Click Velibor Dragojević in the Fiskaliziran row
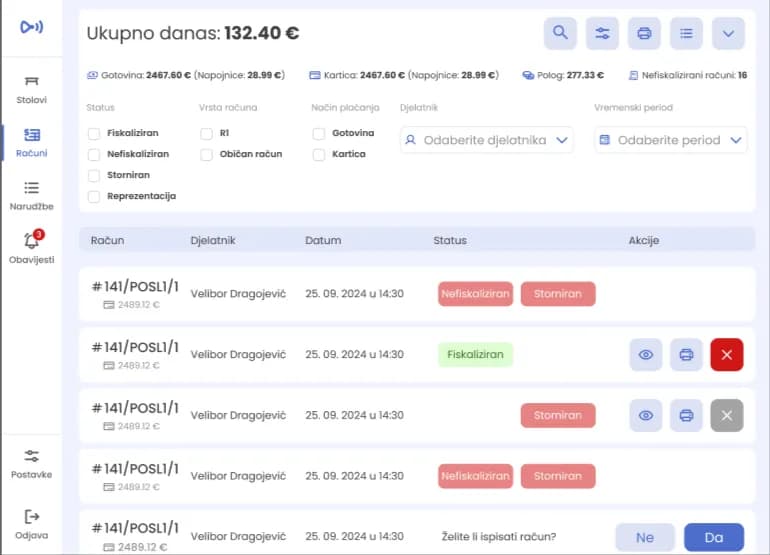Screen dimensions: 770x555 click(x=238, y=355)
